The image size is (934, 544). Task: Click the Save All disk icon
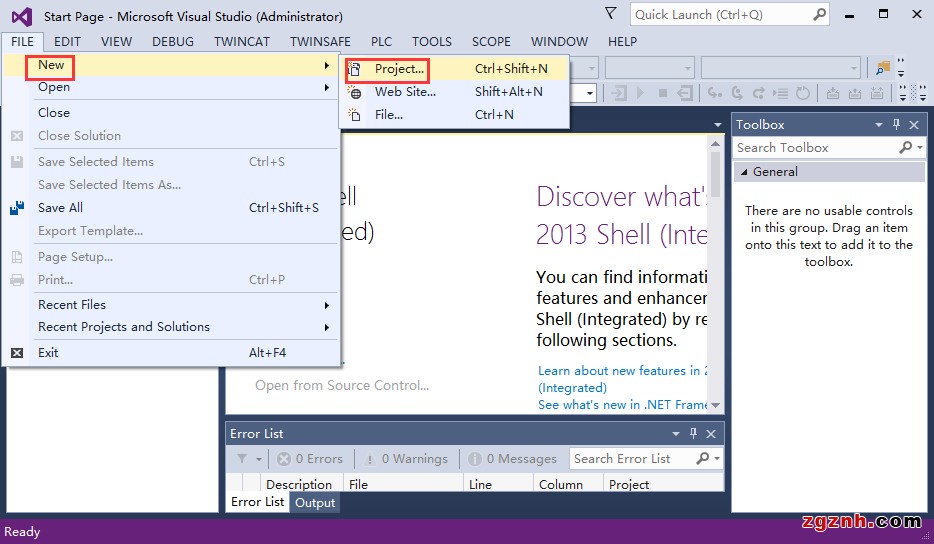click(17, 208)
